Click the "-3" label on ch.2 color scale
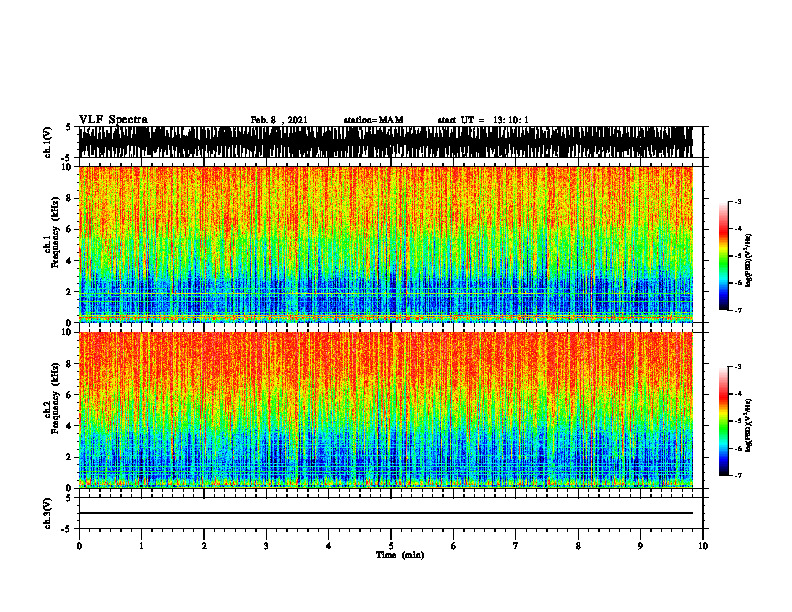The image size is (792, 612). [x=738, y=367]
